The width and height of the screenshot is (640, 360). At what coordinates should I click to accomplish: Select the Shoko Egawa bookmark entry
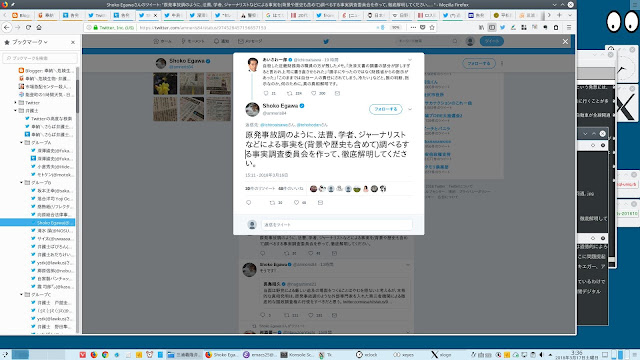coord(38,222)
